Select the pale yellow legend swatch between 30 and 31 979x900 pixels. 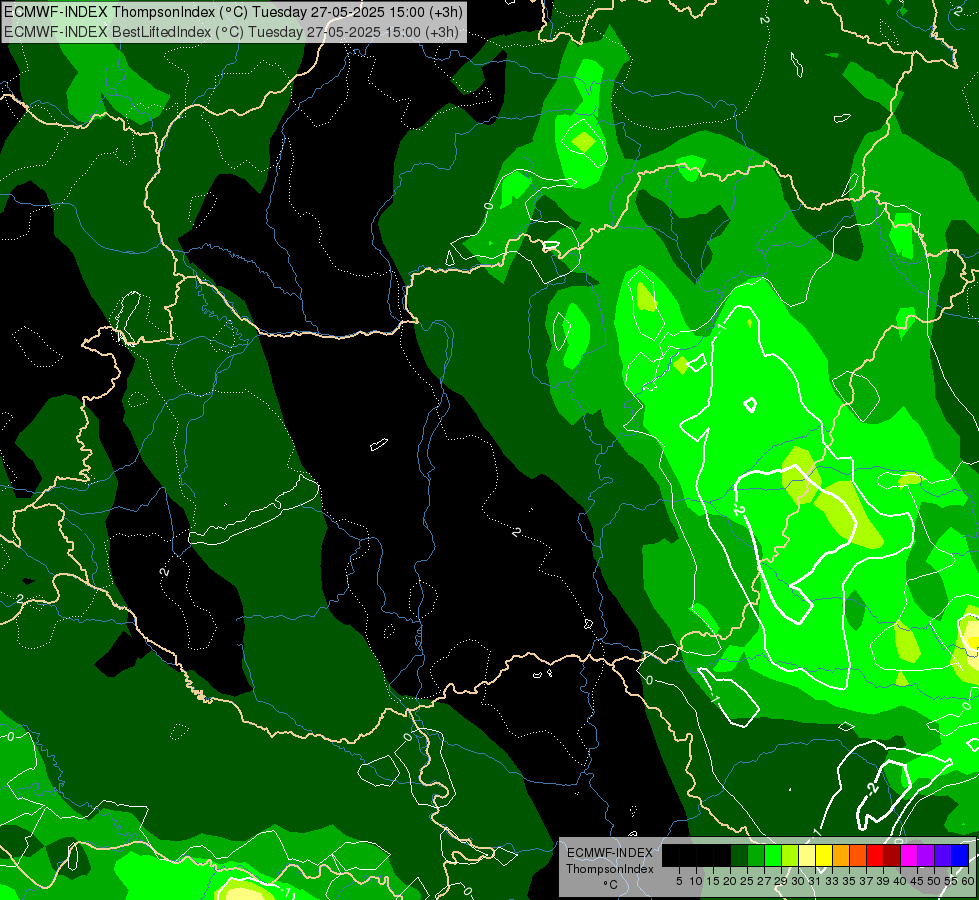(x=807, y=856)
